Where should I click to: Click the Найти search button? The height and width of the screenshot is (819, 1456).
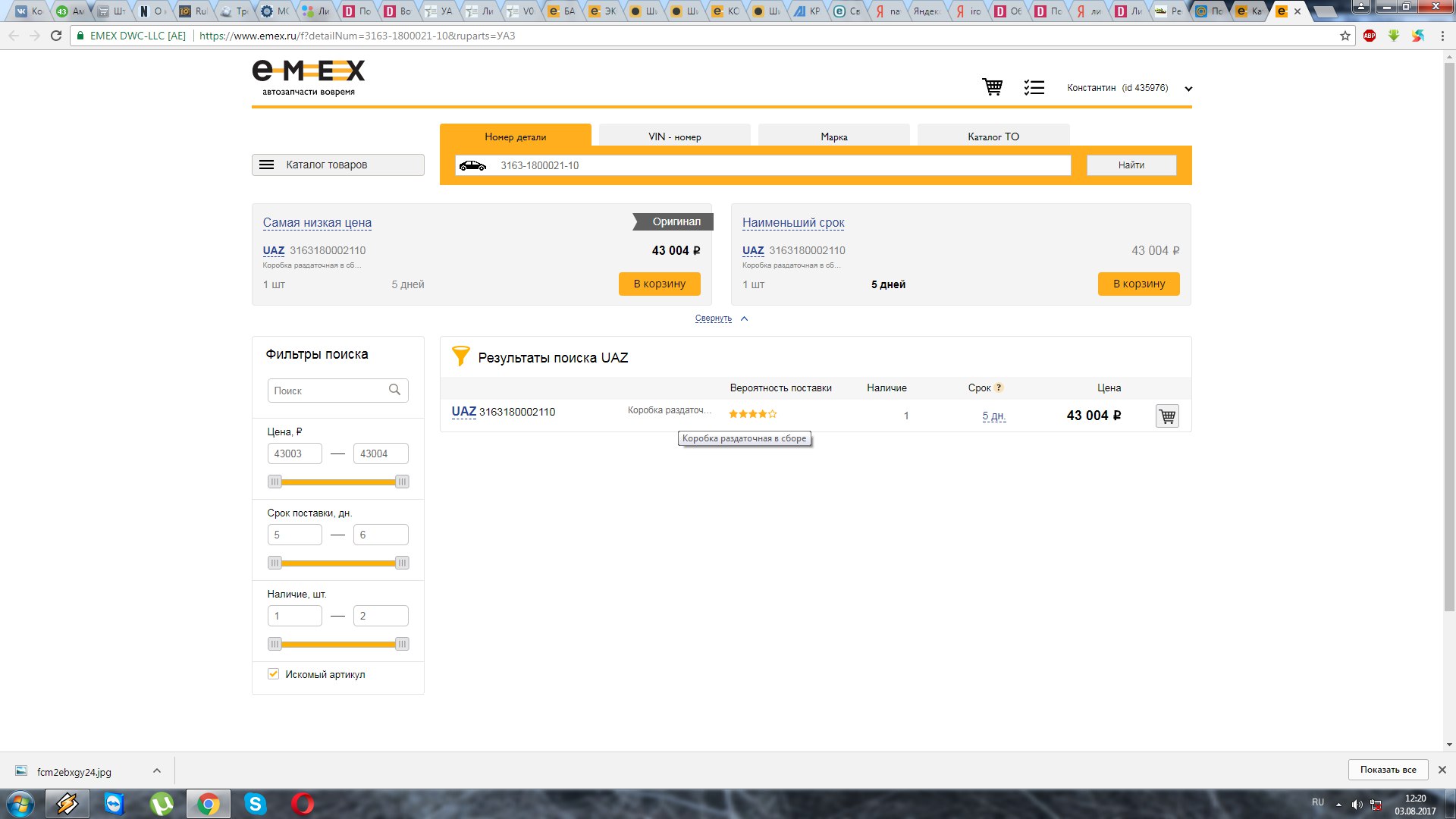[1131, 165]
